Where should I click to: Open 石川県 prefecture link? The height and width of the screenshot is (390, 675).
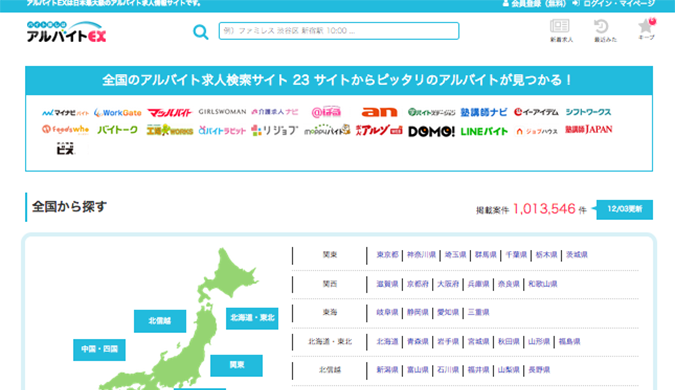[x=448, y=370]
